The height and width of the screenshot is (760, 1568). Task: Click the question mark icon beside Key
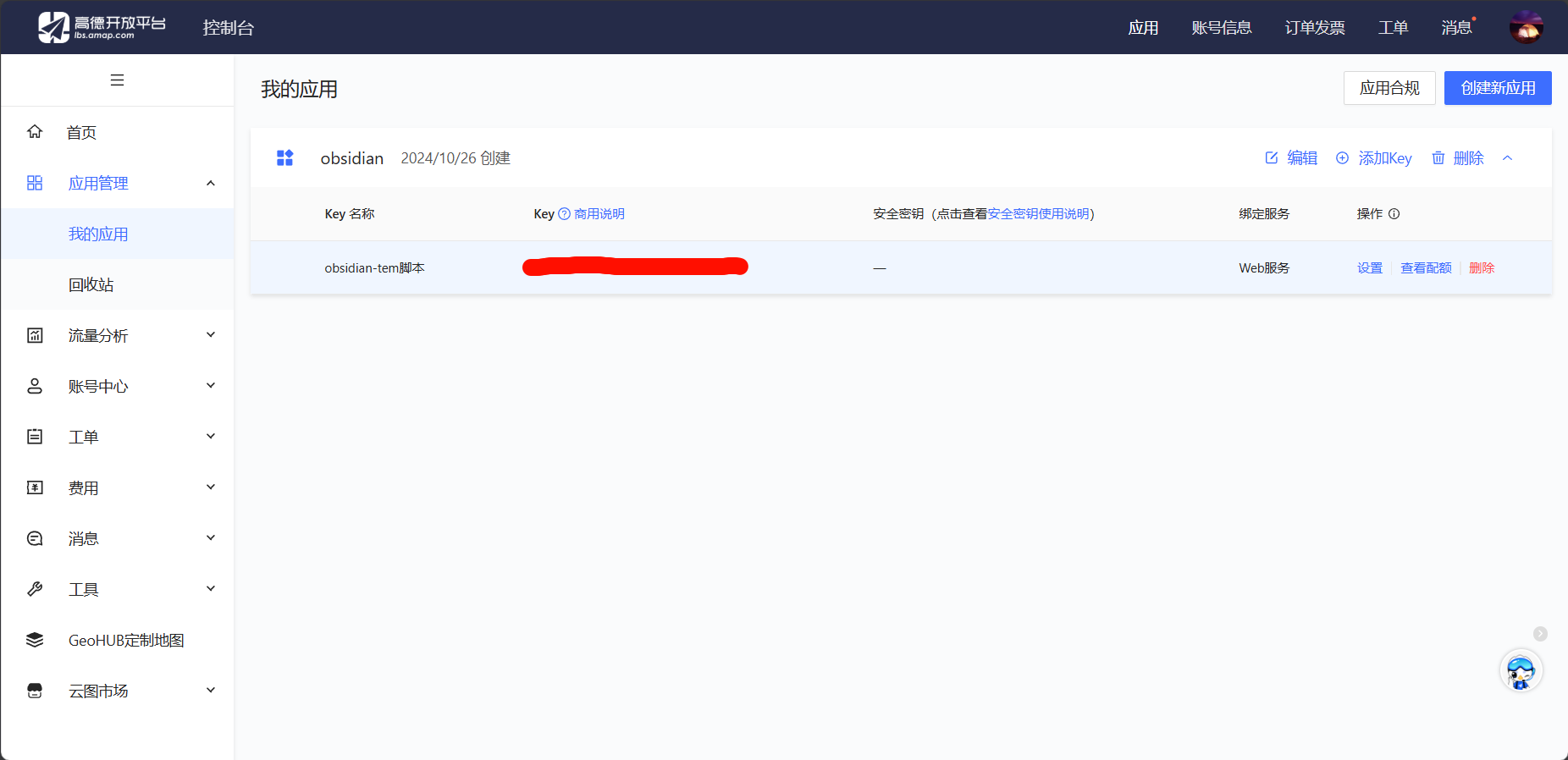tap(565, 214)
